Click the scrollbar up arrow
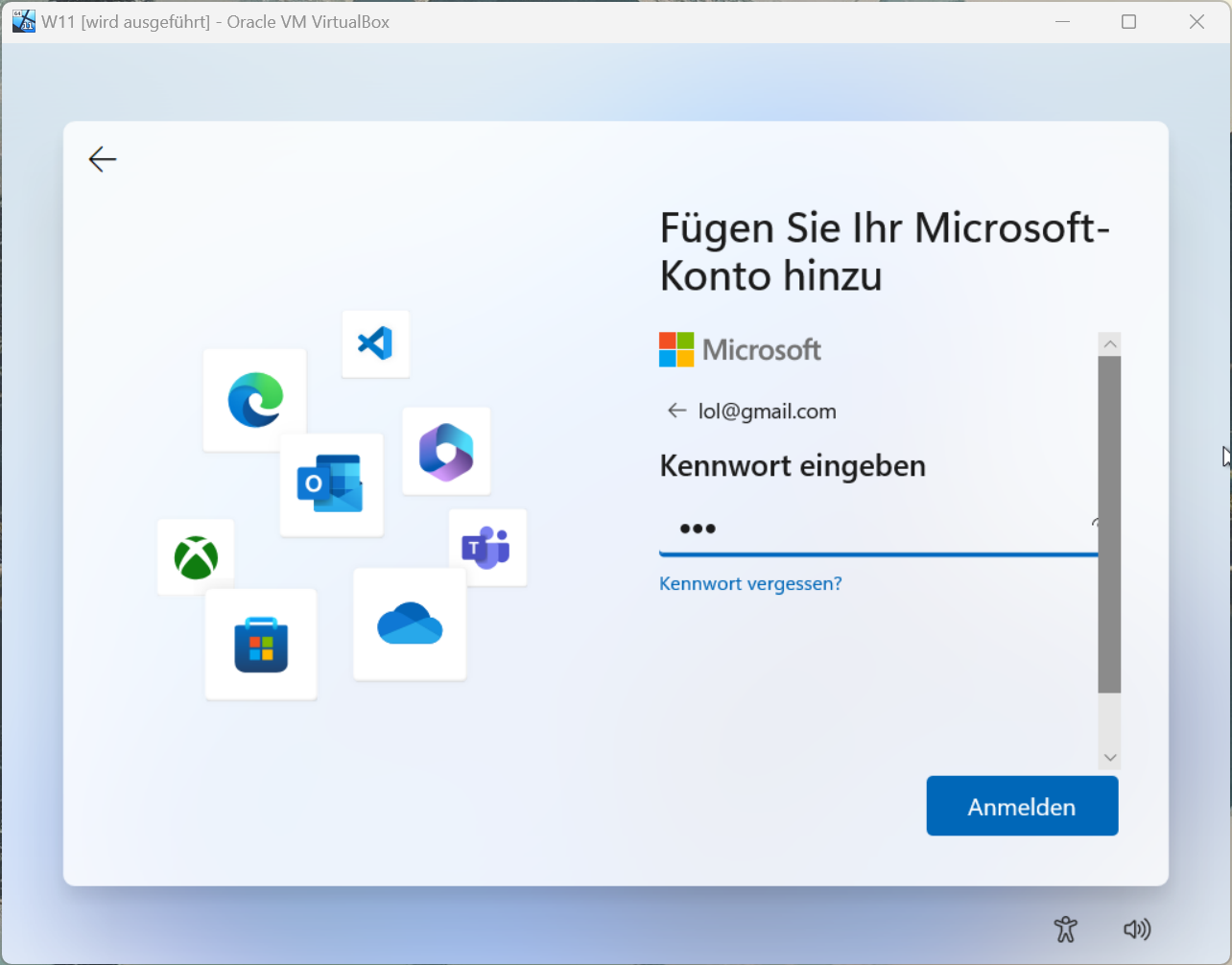The width and height of the screenshot is (1232, 965). click(x=1110, y=343)
